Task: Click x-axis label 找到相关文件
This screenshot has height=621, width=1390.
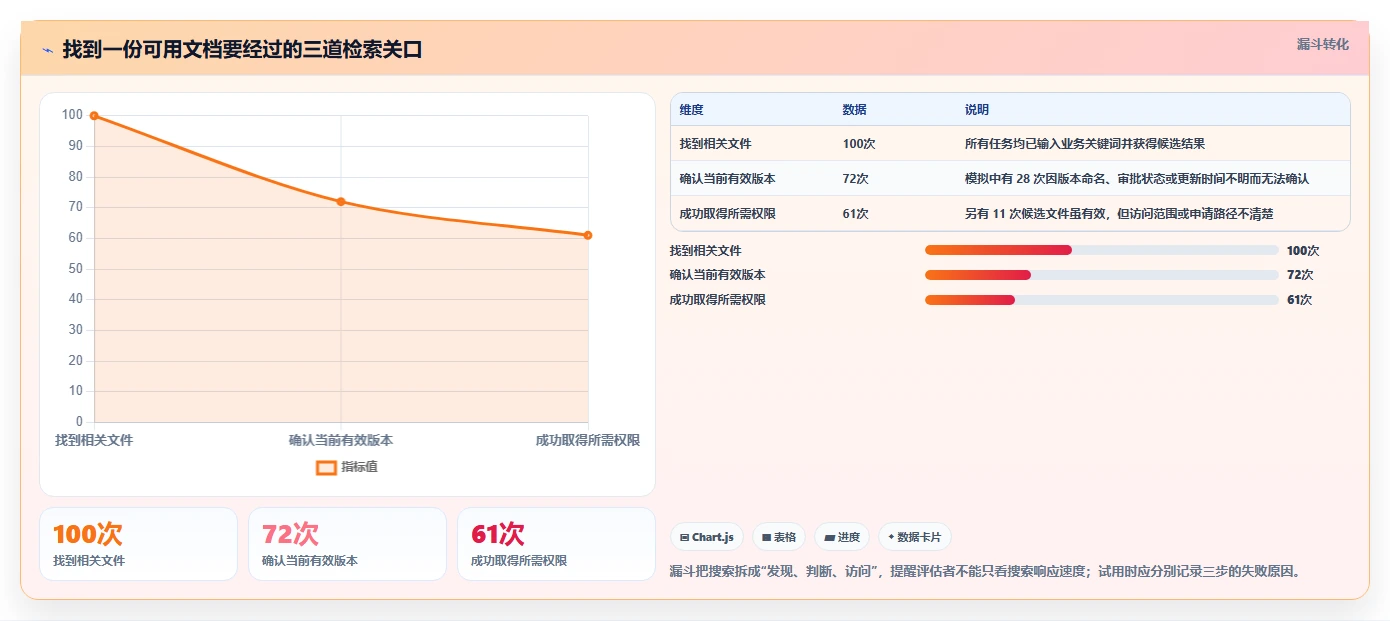Action: [x=94, y=441]
